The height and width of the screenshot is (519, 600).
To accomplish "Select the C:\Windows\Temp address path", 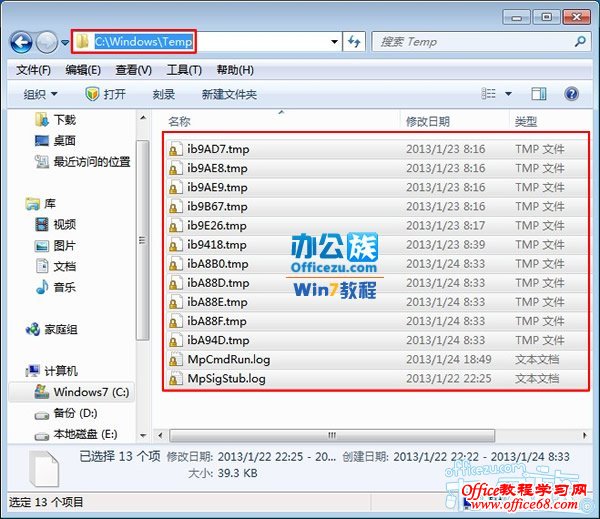I will [143, 41].
